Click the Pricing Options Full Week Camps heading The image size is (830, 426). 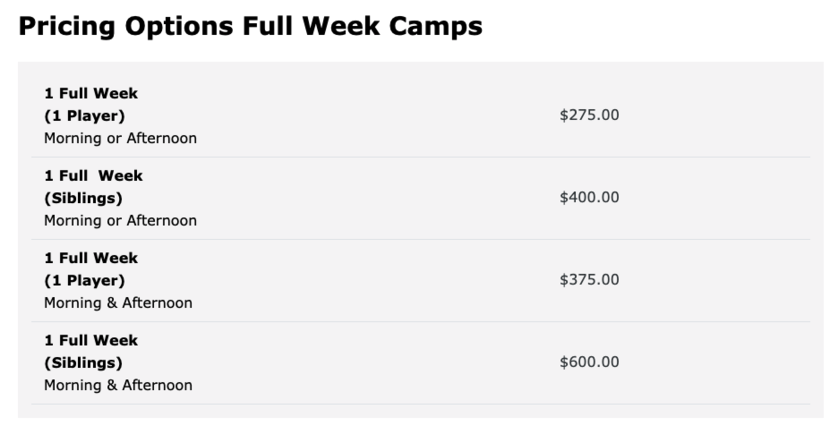pyautogui.click(x=250, y=26)
